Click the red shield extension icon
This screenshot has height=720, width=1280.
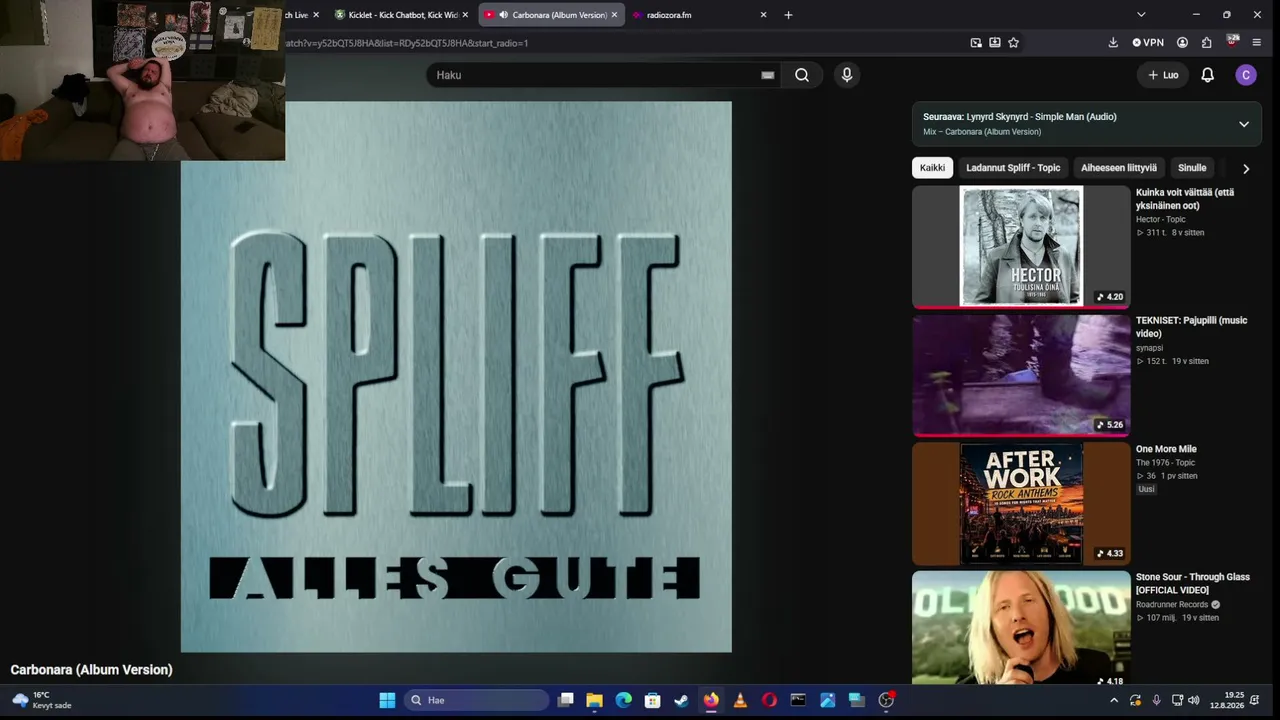point(1232,42)
